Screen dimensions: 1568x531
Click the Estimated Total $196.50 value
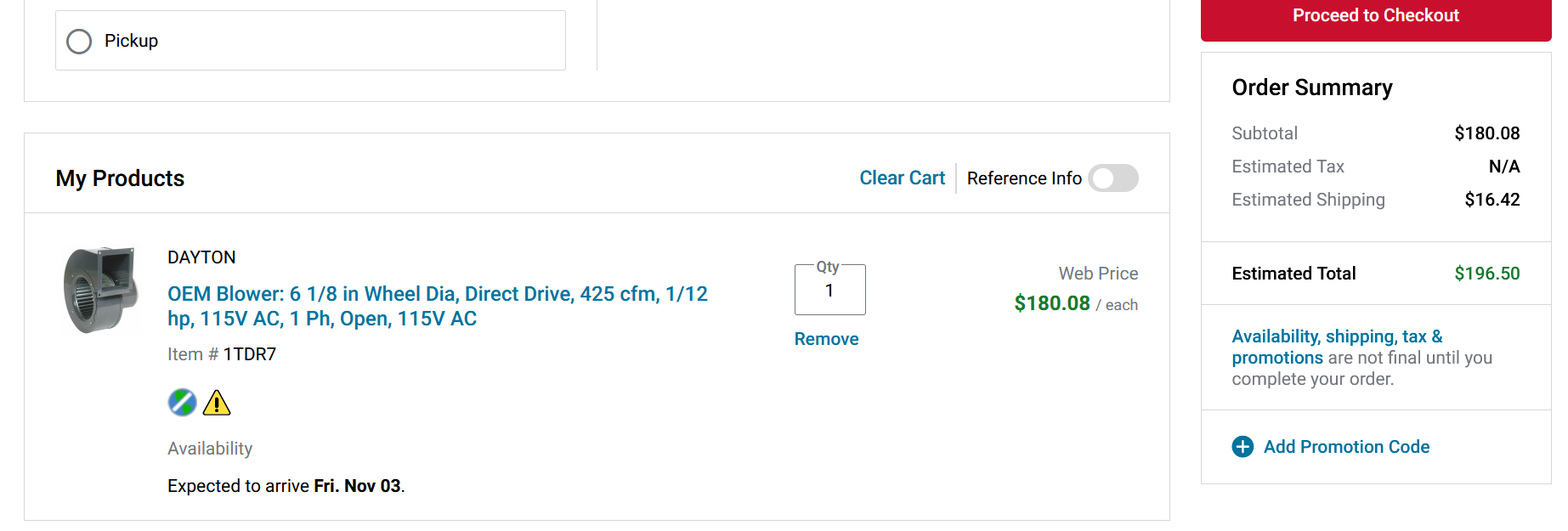[x=1486, y=274]
